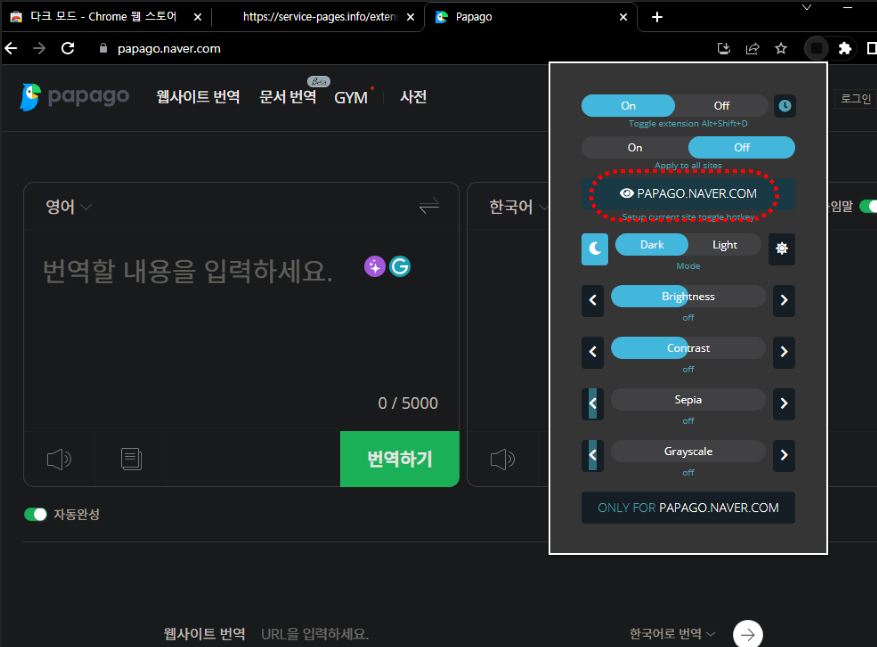Click the Brightness slider bar
The image size is (877, 647).
coord(688,296)
